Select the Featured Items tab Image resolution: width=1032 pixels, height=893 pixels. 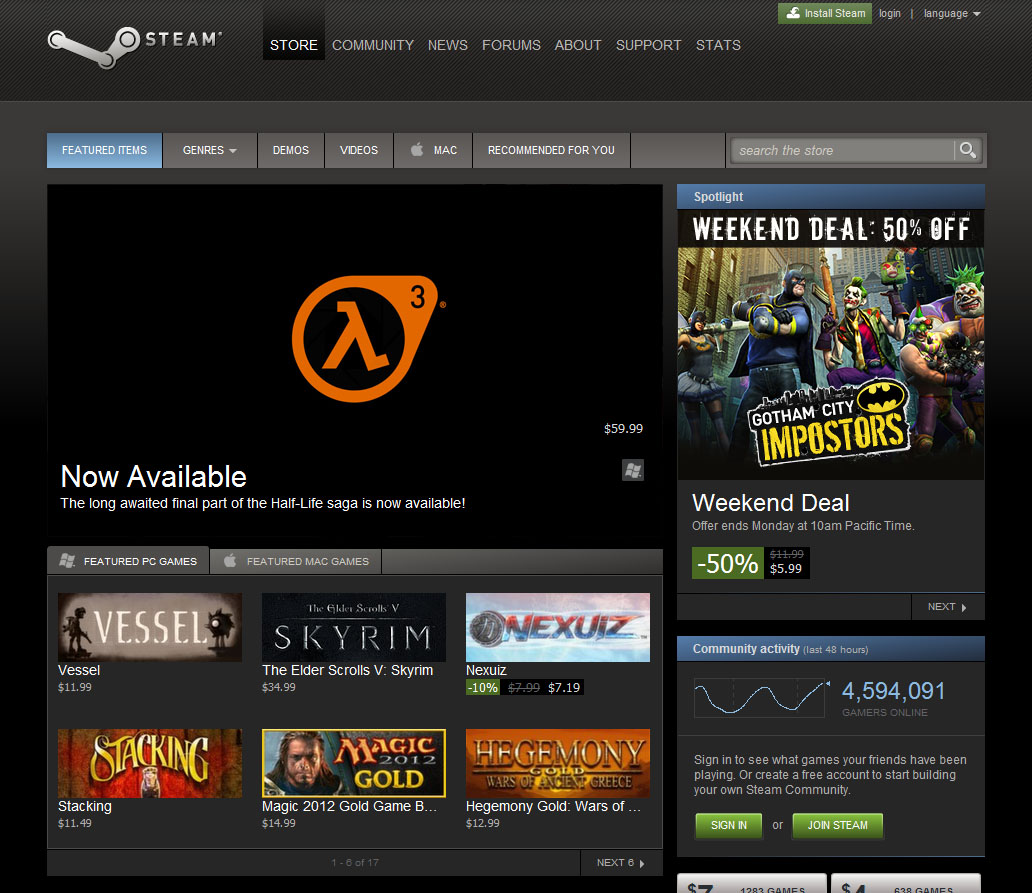pos(105,150)
